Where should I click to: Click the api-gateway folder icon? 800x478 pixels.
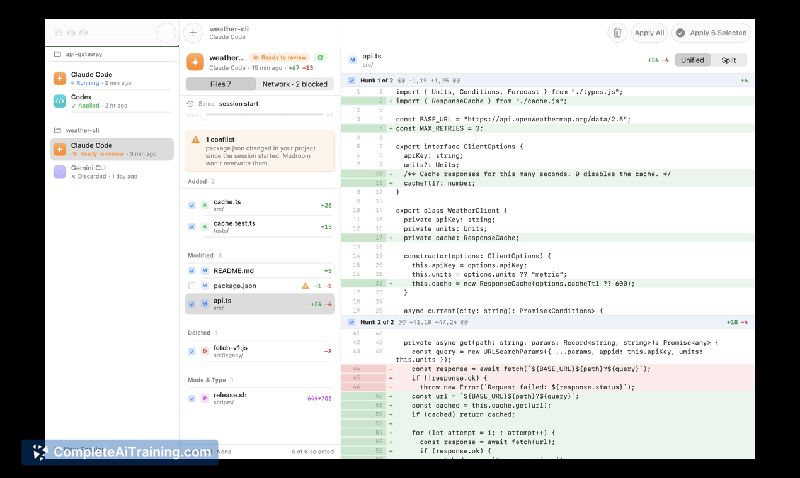57,54
